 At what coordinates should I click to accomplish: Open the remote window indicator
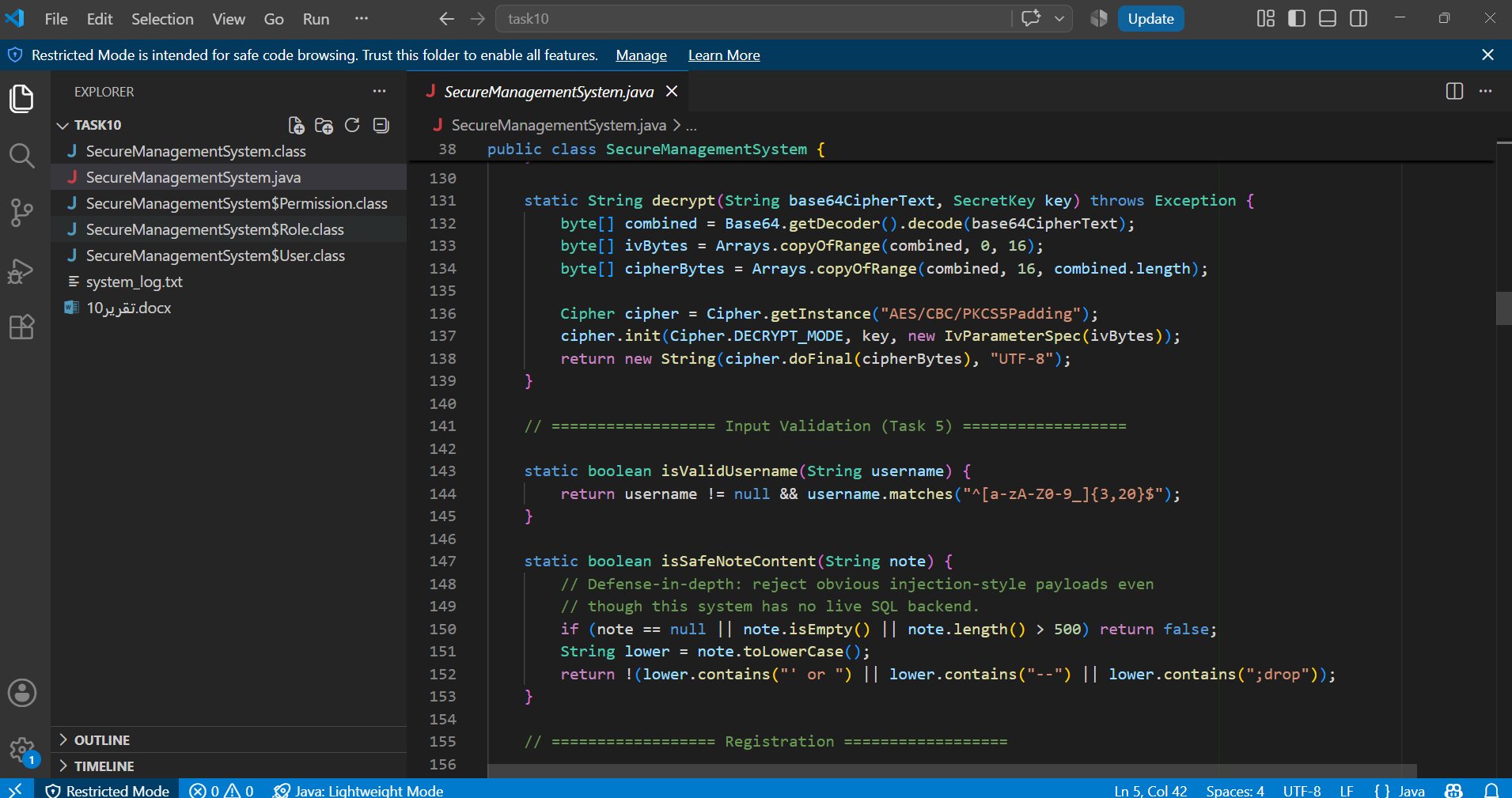pyautogui.click(x=16, y=790)
